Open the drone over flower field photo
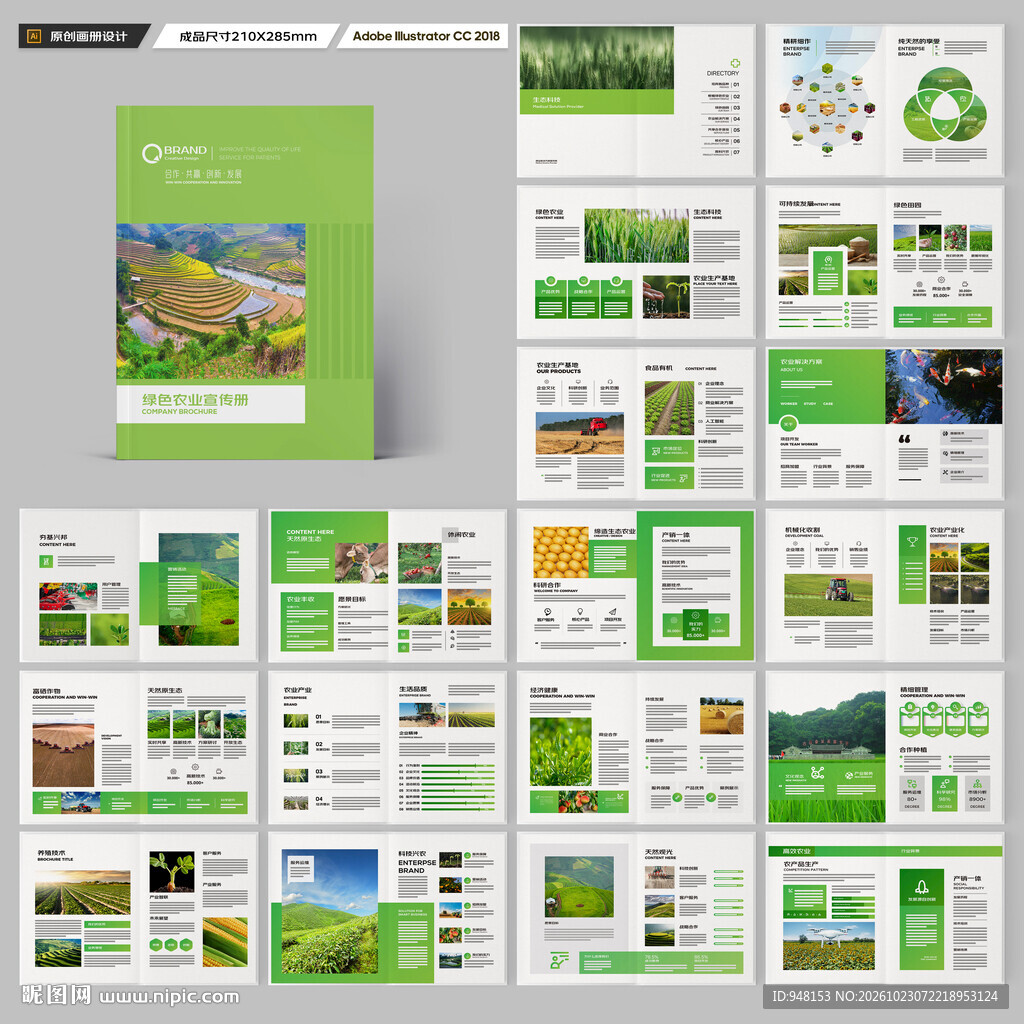The image size is (1024, 1024). click(828, 946)
